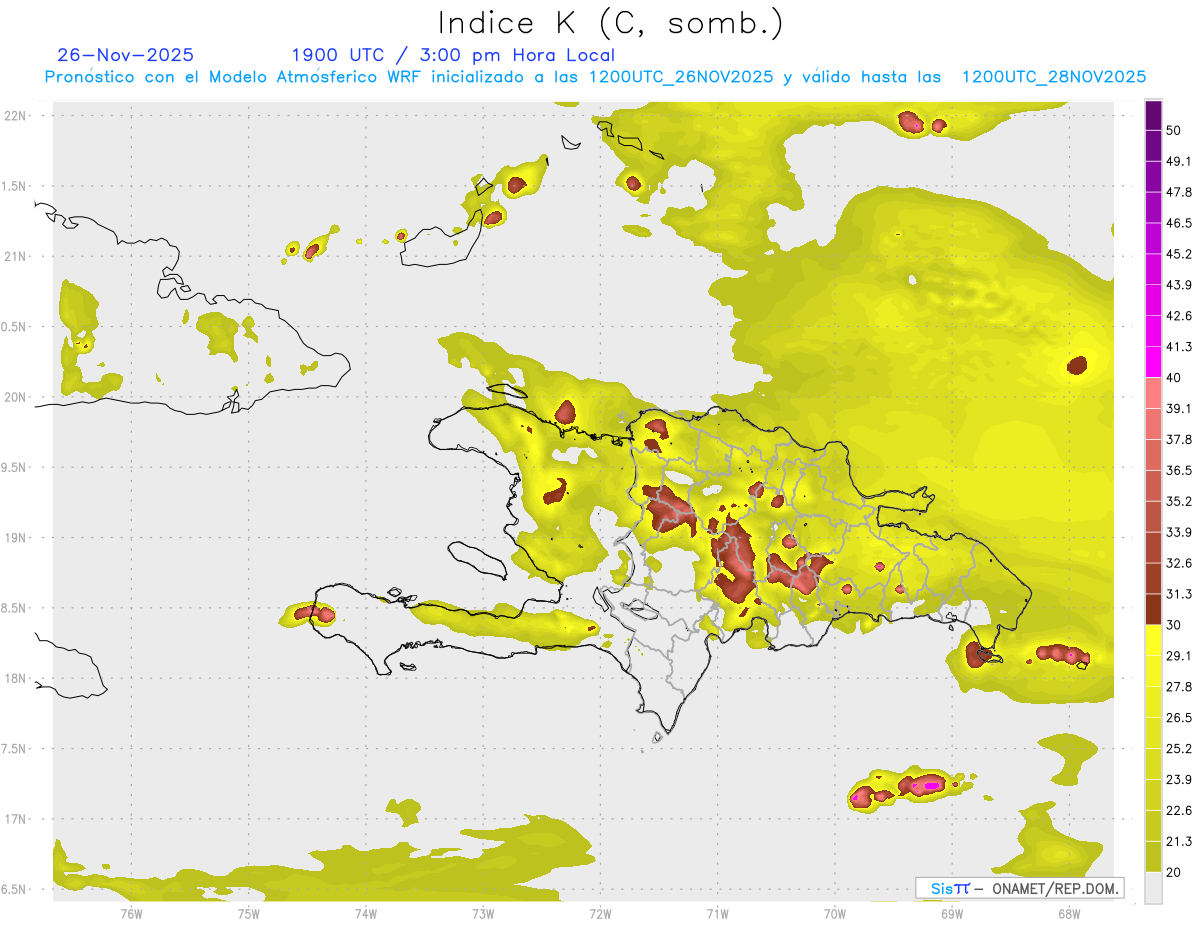This screenshot has width=1200, height=927.
Task: Click the colorbar value '22.6'
Action: [x=1179, y=810]
